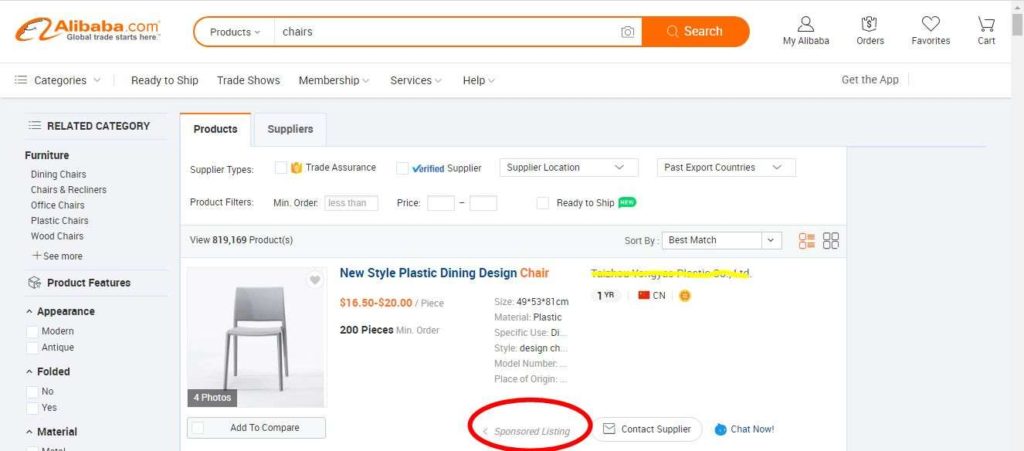Screen dimensions: 1024x451
Task: Click the arrow beside Sponsored Listing
Action: (x=485, y=431)
